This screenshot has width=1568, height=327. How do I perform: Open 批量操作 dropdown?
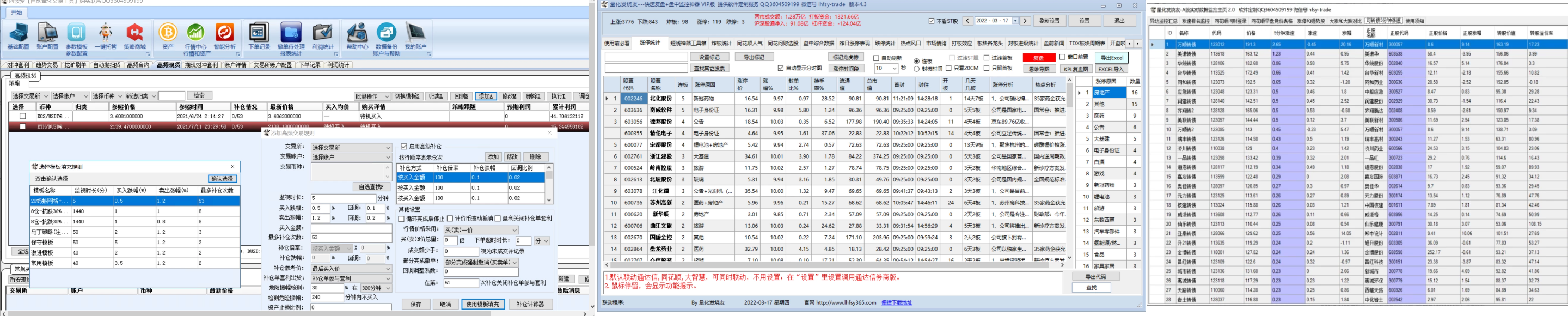(372, 96)
